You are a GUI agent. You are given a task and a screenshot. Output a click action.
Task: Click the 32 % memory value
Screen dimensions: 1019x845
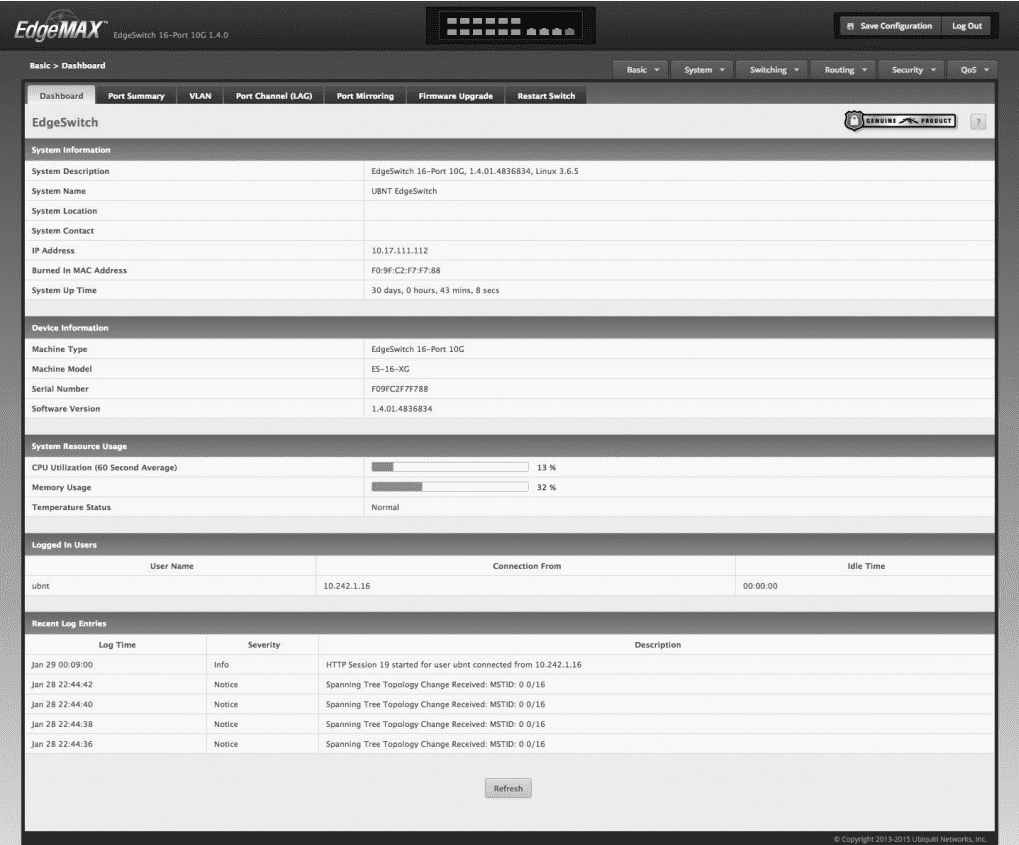coord(546,487)
